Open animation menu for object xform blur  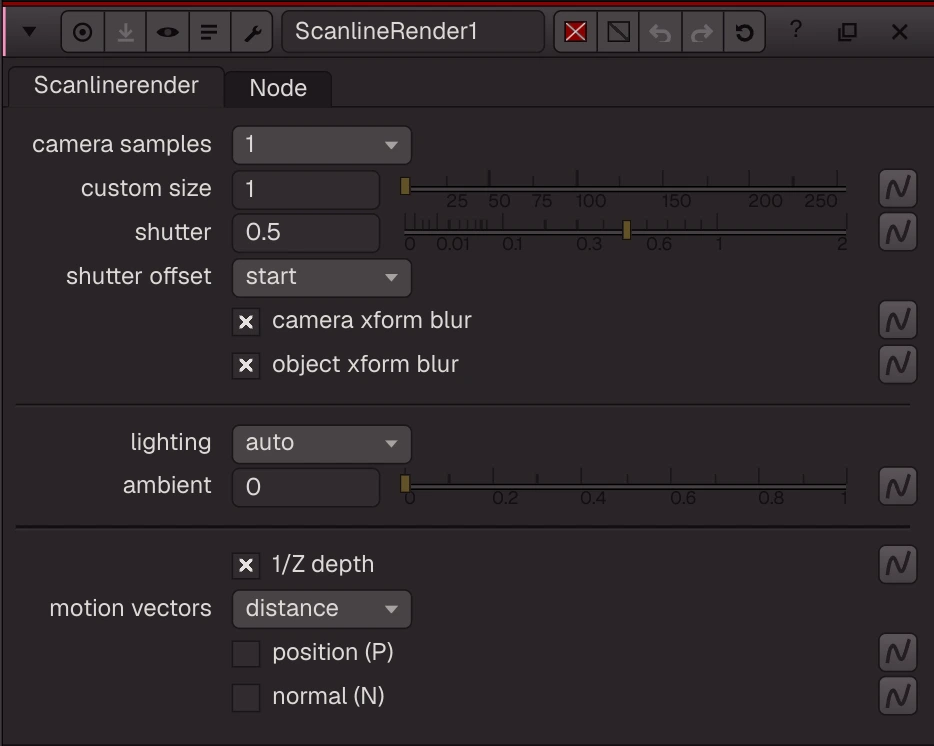pos(898,364)
